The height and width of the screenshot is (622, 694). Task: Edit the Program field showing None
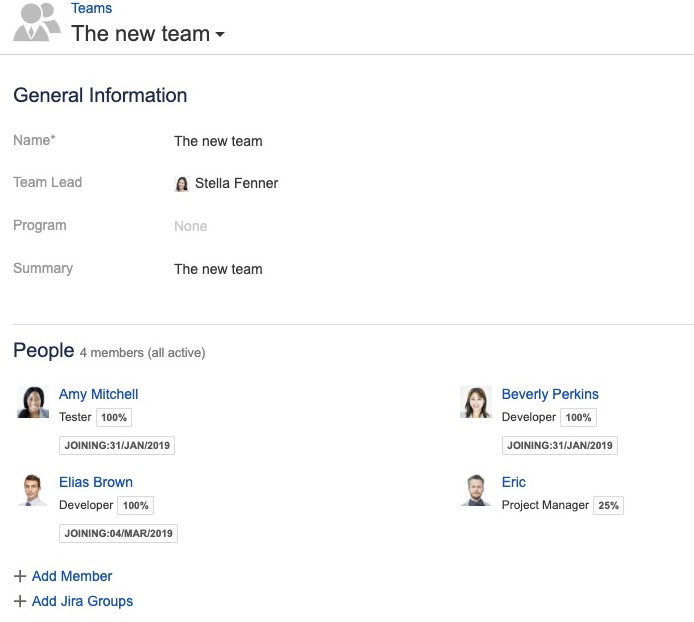click(x=190, y=226)
